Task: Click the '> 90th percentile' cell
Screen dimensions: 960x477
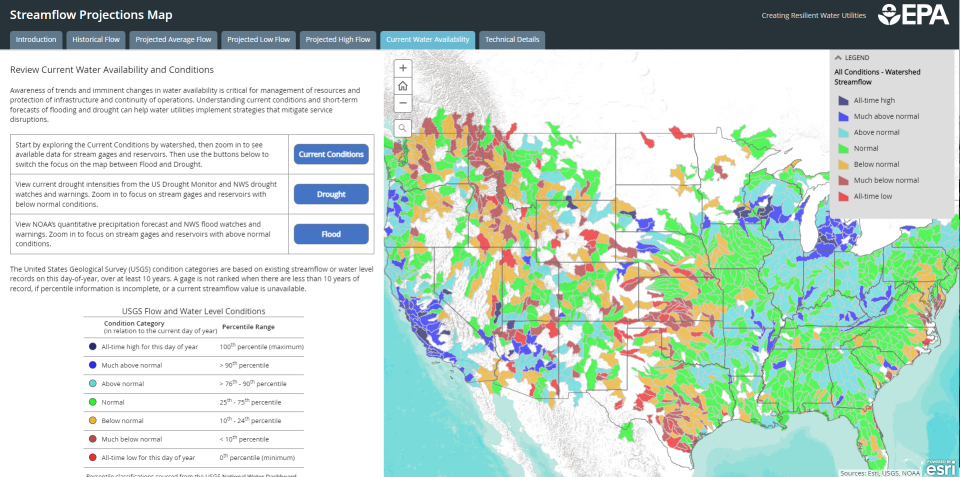Action: pos(244,365)
